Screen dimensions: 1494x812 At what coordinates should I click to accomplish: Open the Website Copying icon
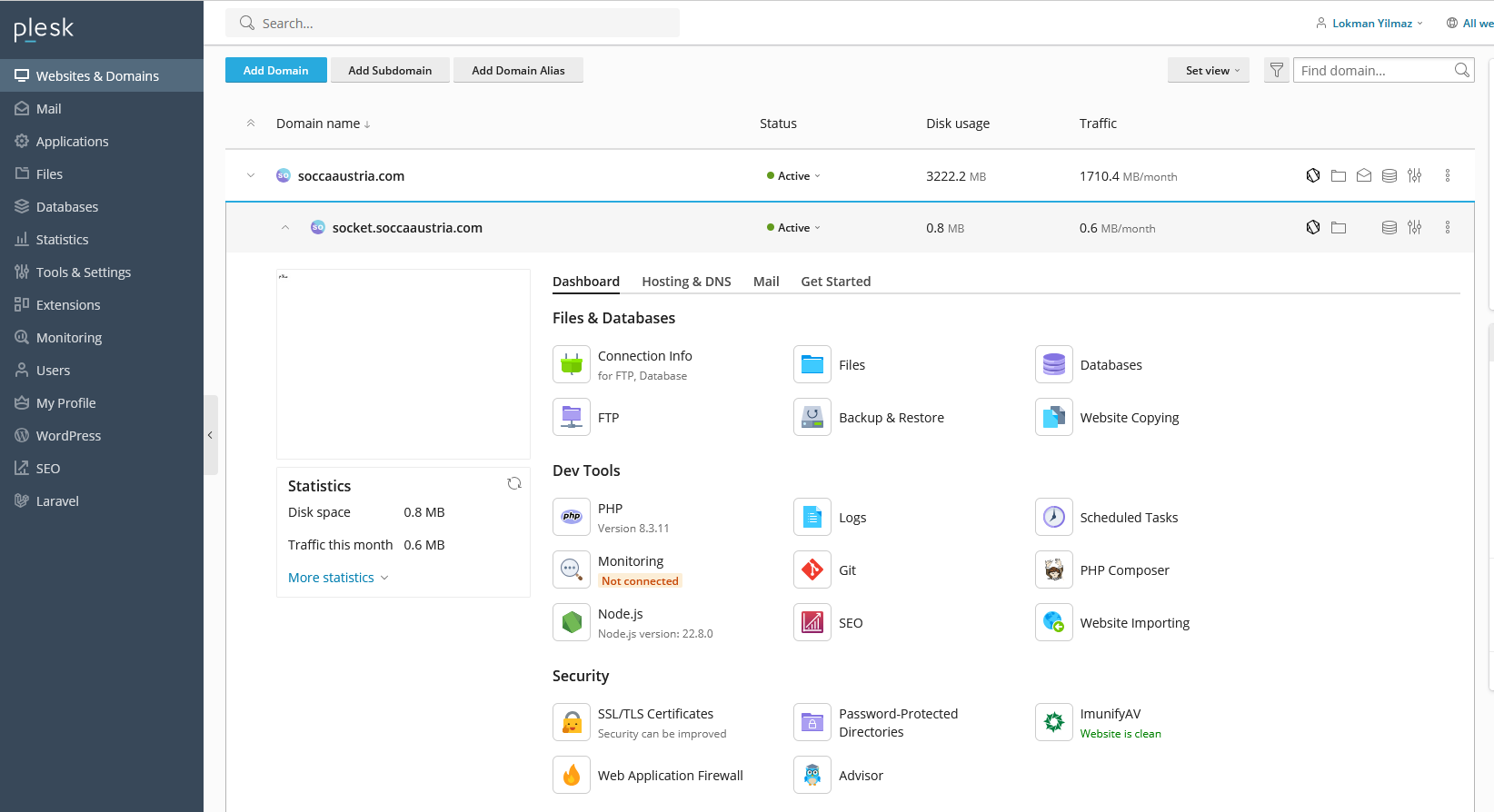click(1054, 418)
